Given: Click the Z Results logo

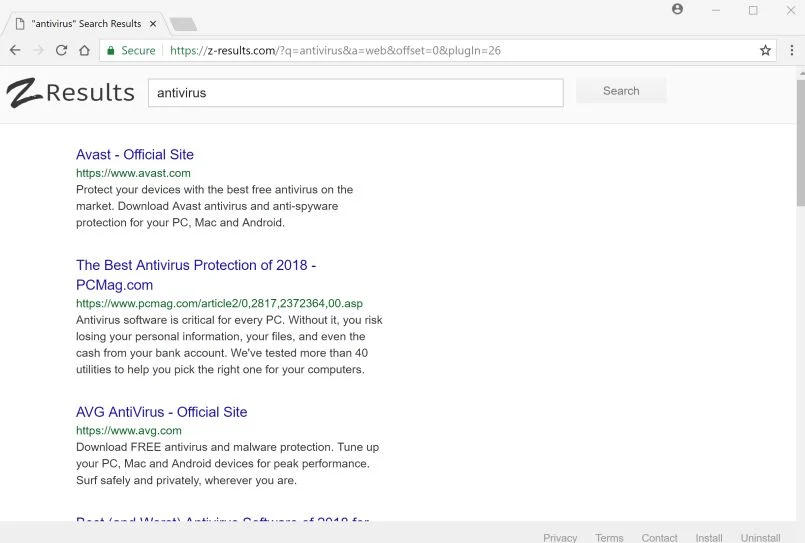Looking at the screenshot, I should [x=70, y=92].
